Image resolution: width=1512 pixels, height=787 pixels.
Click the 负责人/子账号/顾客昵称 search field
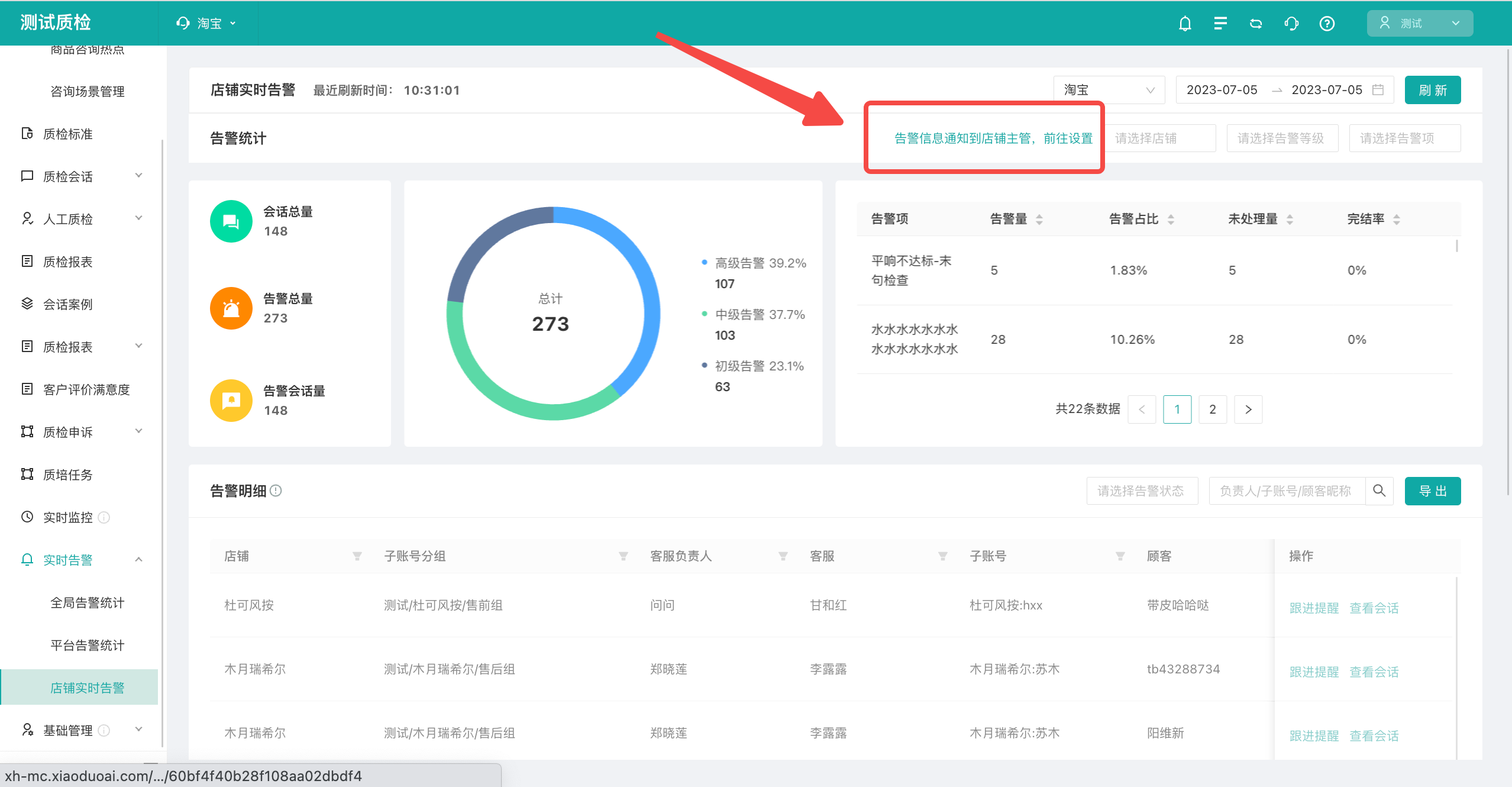(x=1287, y=491)
